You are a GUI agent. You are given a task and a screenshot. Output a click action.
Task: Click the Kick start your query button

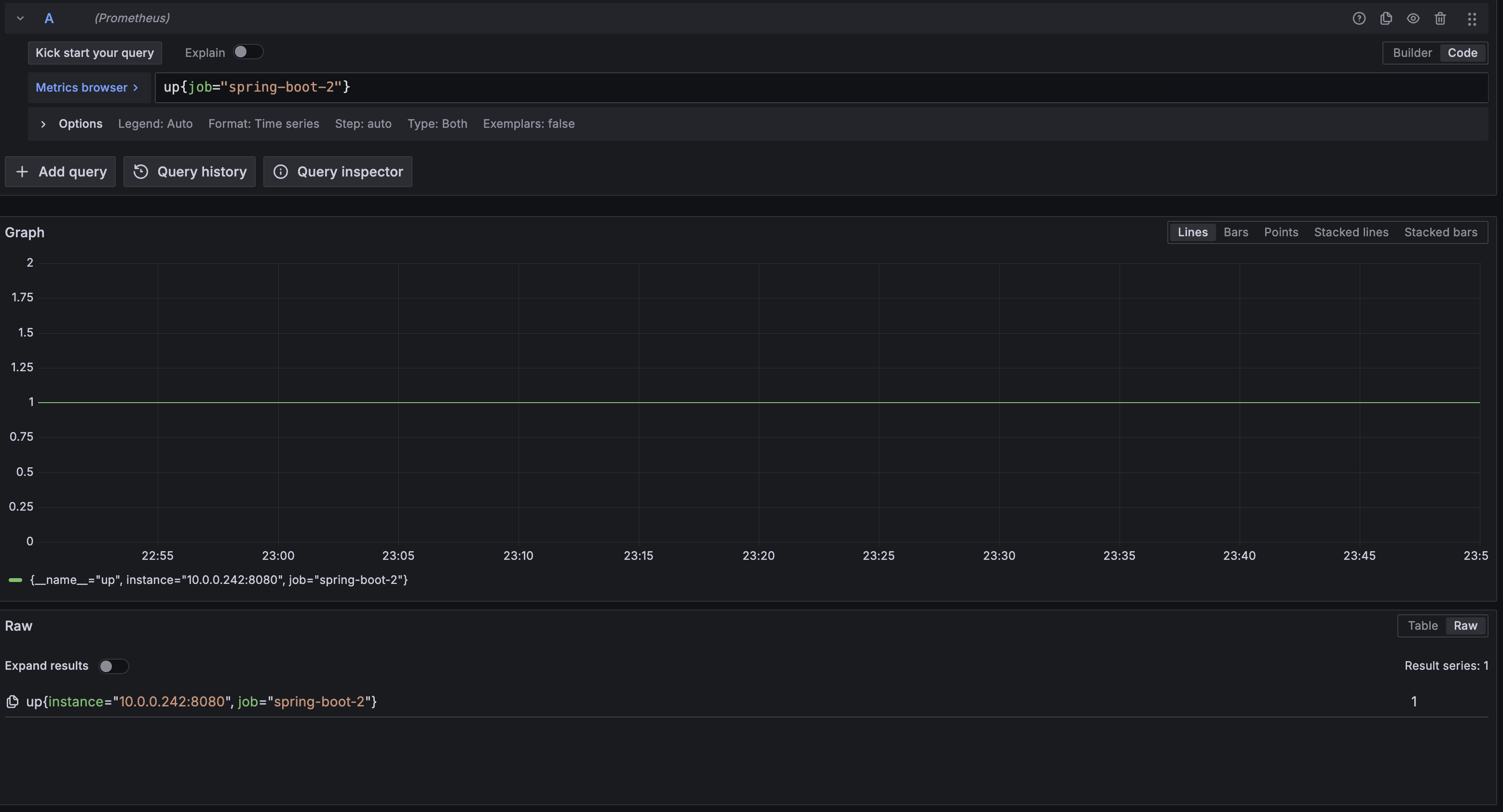(94, 53)
